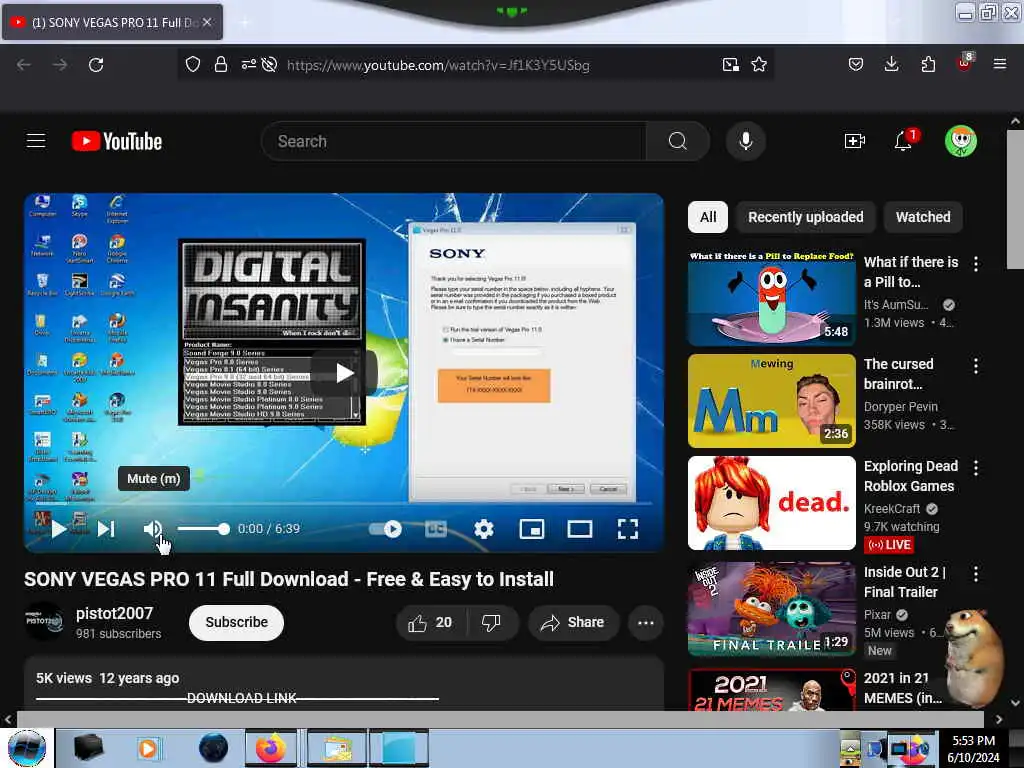Image resolution: width=1024 pixels, height=768 pixels.
Task: Click the red extension icon with badge
Action: coord(965,63)
